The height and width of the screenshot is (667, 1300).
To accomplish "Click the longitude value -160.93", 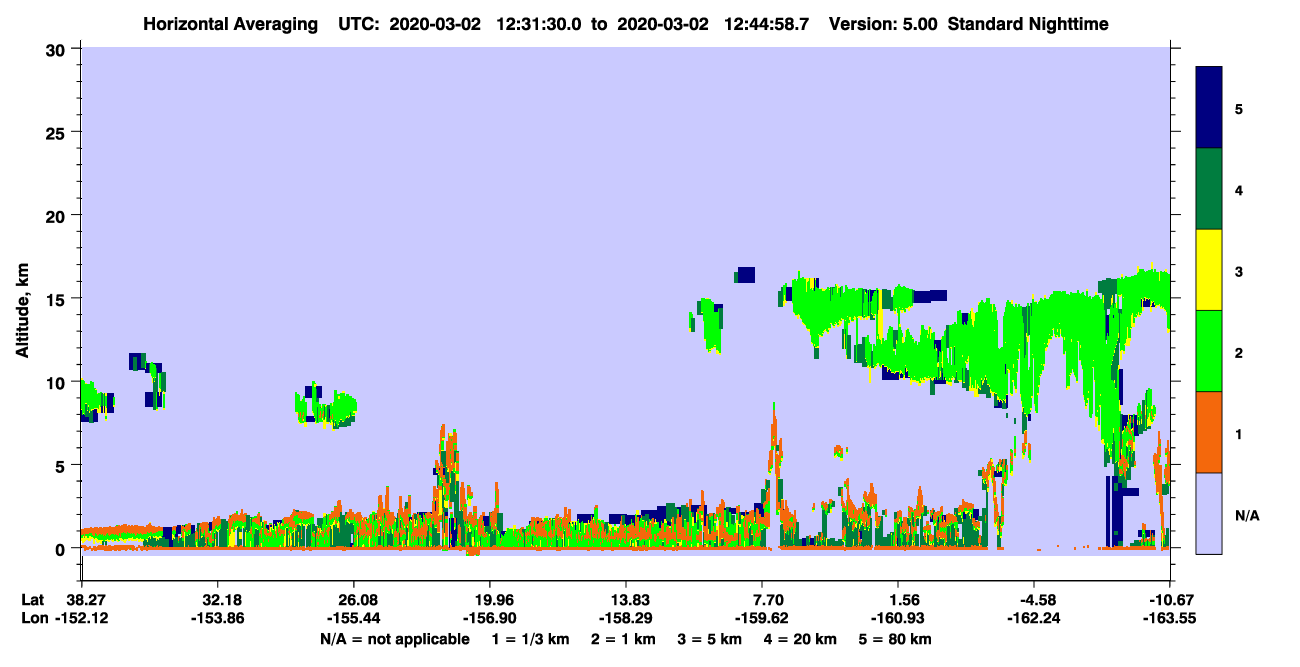I will point(898,619).
